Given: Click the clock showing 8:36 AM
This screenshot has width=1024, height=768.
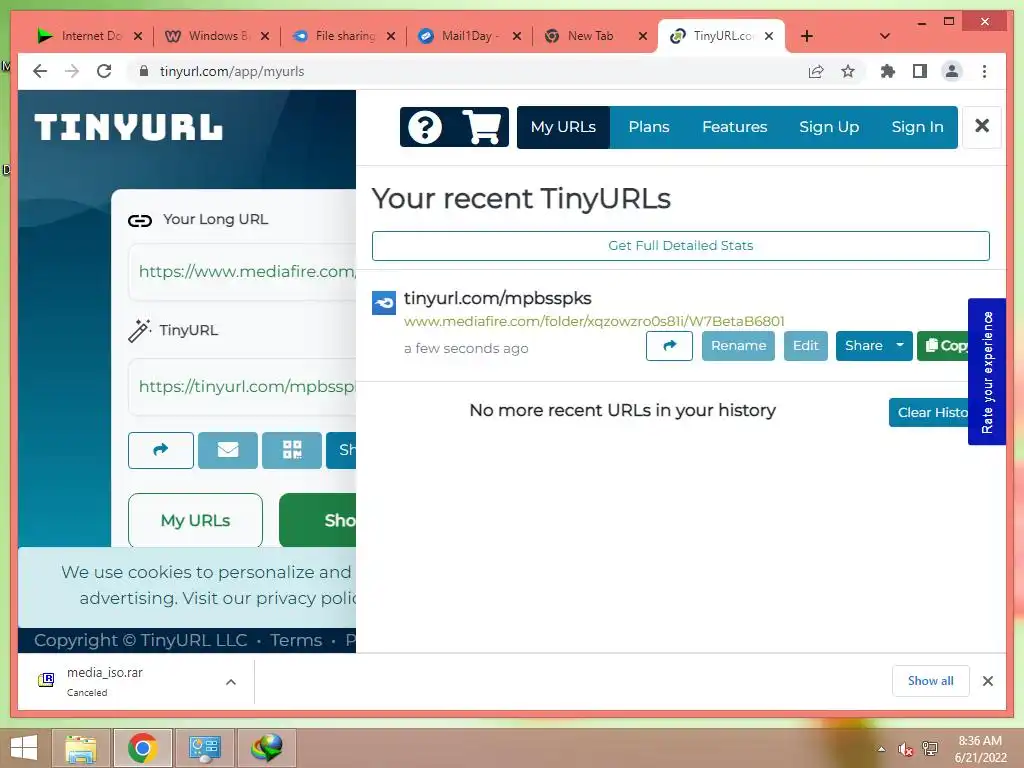Looking at the screenshot, I should pyautogui.click(x=980, y=741).
